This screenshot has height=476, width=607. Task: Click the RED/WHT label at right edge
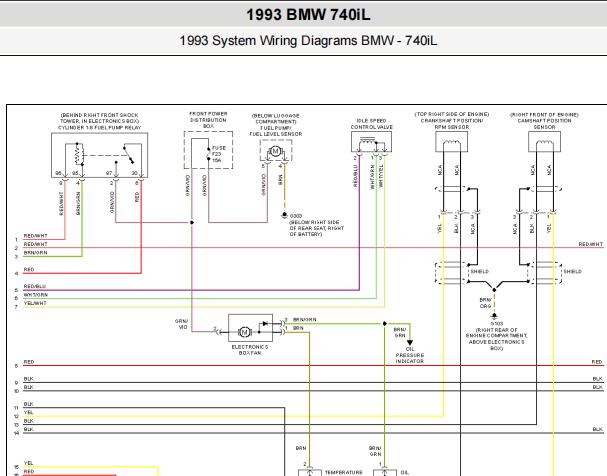point(591,244)
